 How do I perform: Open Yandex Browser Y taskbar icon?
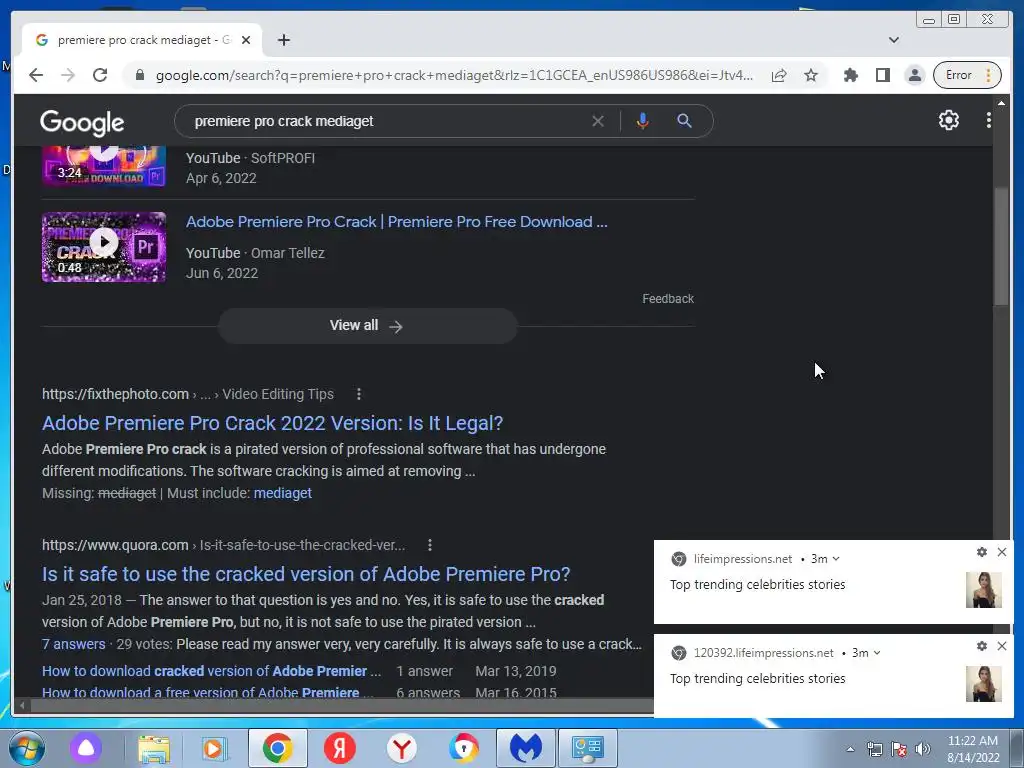[x=402, y=748]
